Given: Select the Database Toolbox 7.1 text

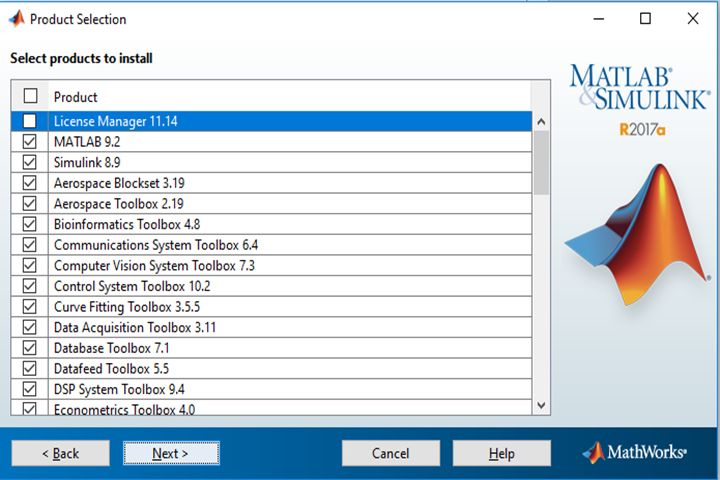Looking at the screenshot, I should pos(112,348).
